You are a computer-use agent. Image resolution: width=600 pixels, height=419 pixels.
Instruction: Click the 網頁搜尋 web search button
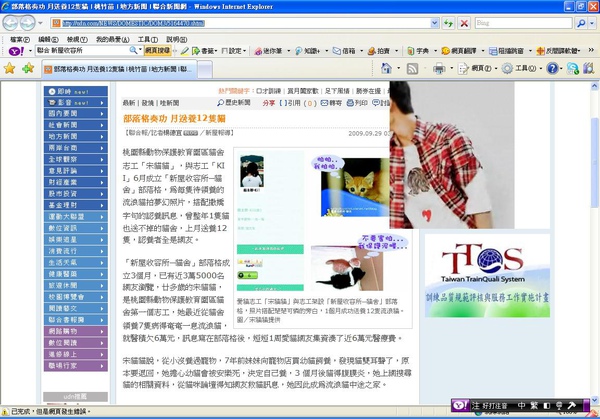157,51
